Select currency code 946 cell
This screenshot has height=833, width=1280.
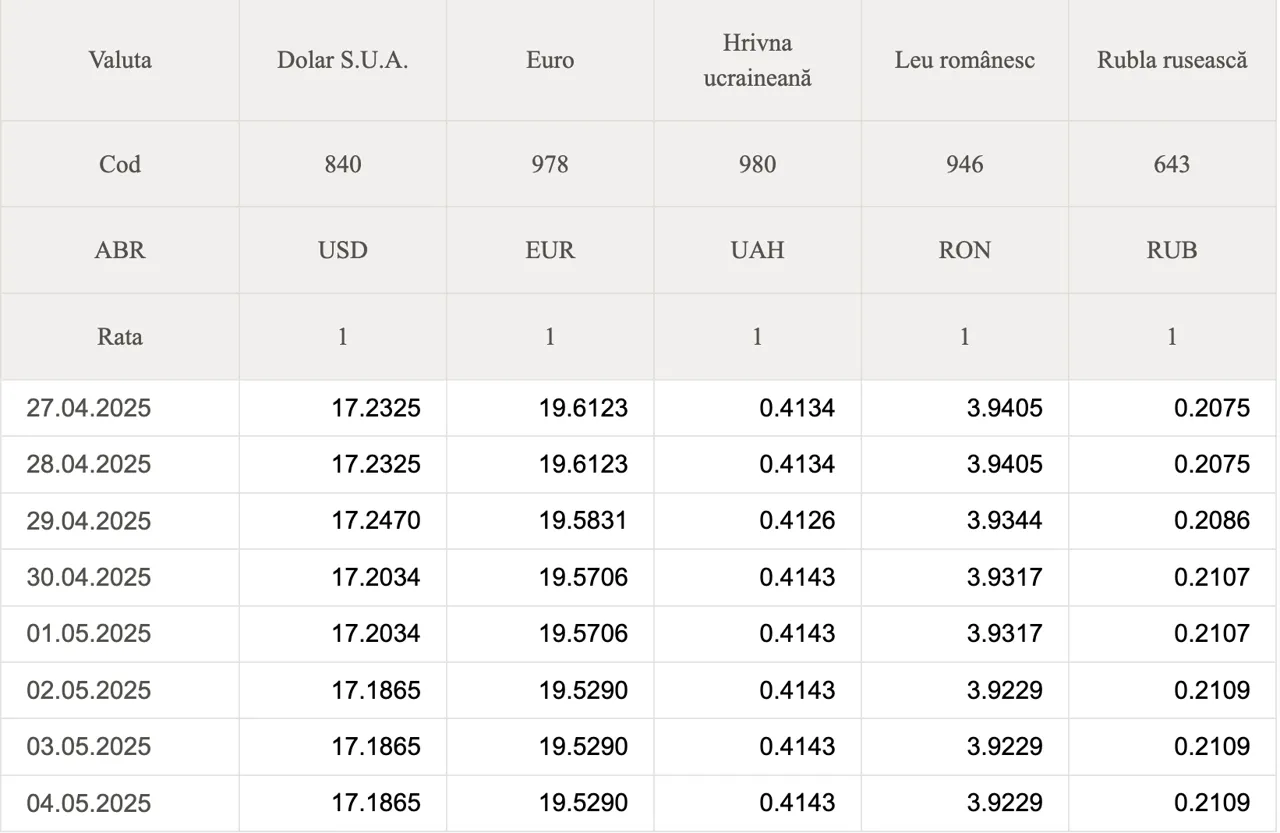click(964, 164)
